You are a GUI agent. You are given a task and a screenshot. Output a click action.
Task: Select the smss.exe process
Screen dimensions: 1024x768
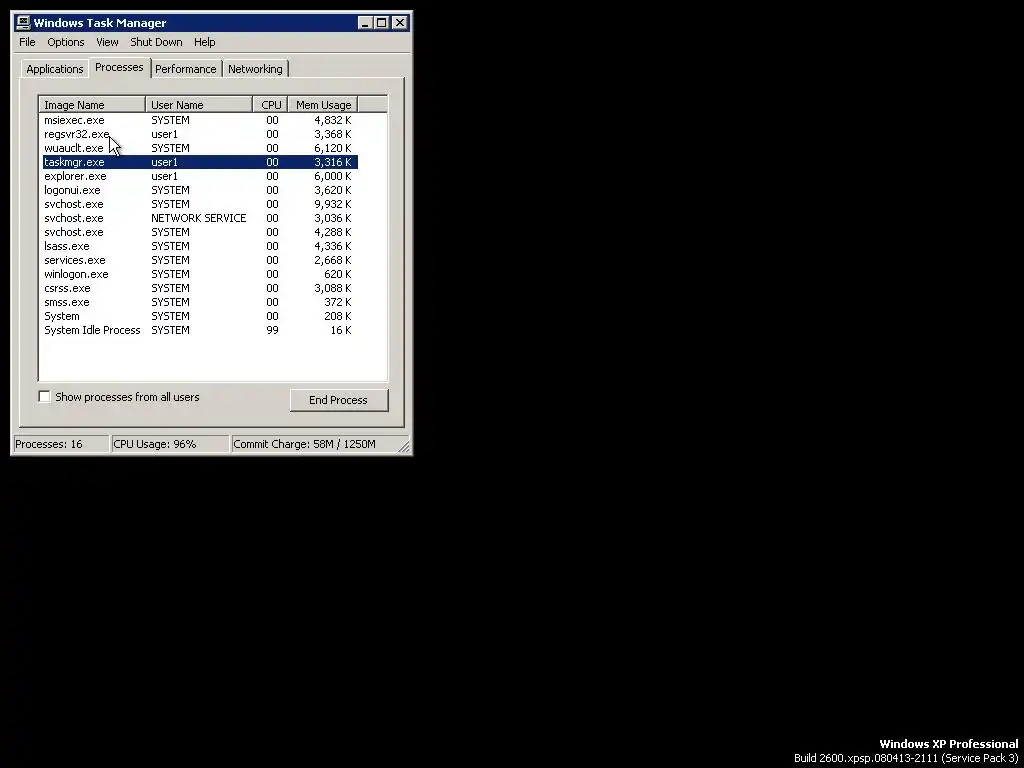coord(200,302)
